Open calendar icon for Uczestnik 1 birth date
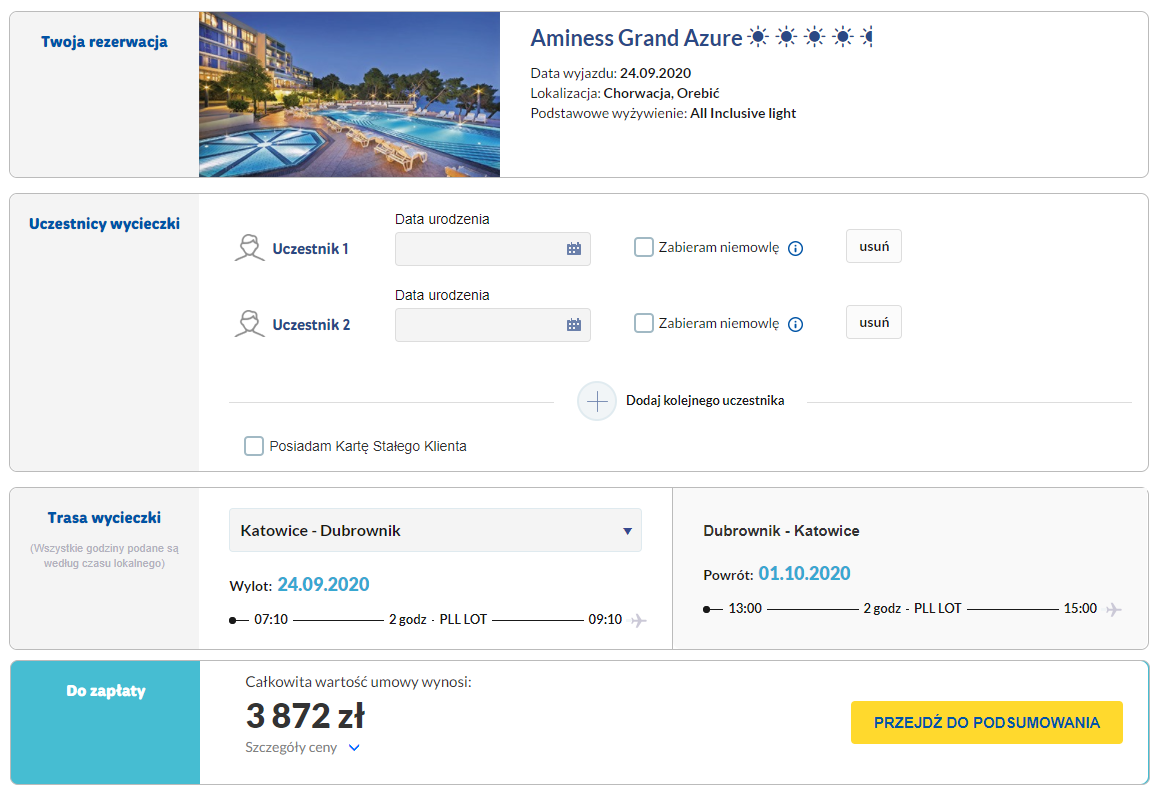 pos(574,249)
